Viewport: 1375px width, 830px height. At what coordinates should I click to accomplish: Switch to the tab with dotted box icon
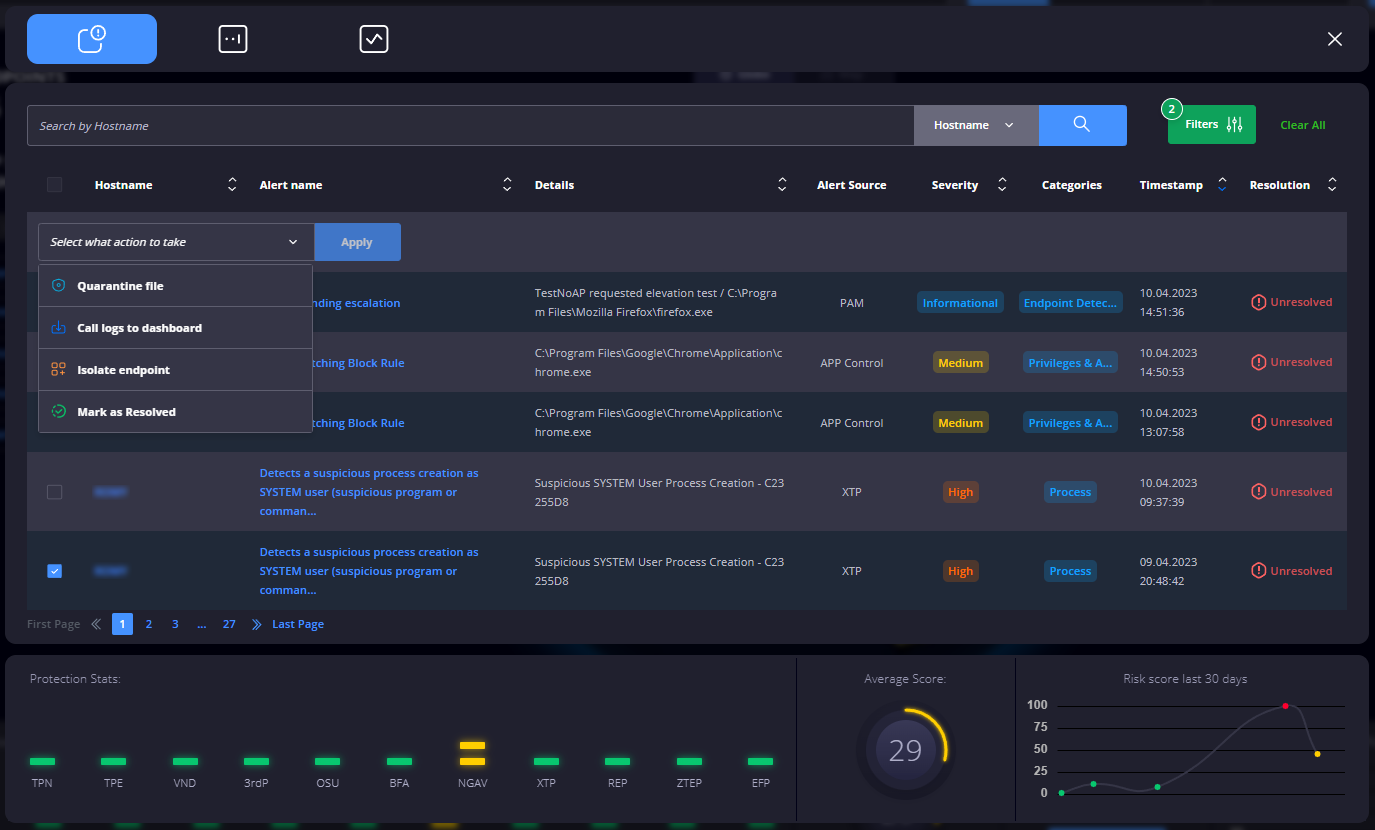pyautogui.click(x=233, y=39)
